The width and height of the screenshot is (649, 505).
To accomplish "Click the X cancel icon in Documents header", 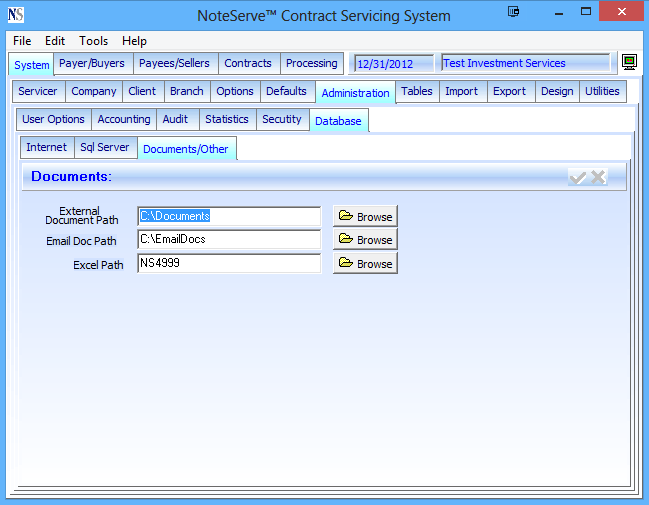I will click(598, 177).
